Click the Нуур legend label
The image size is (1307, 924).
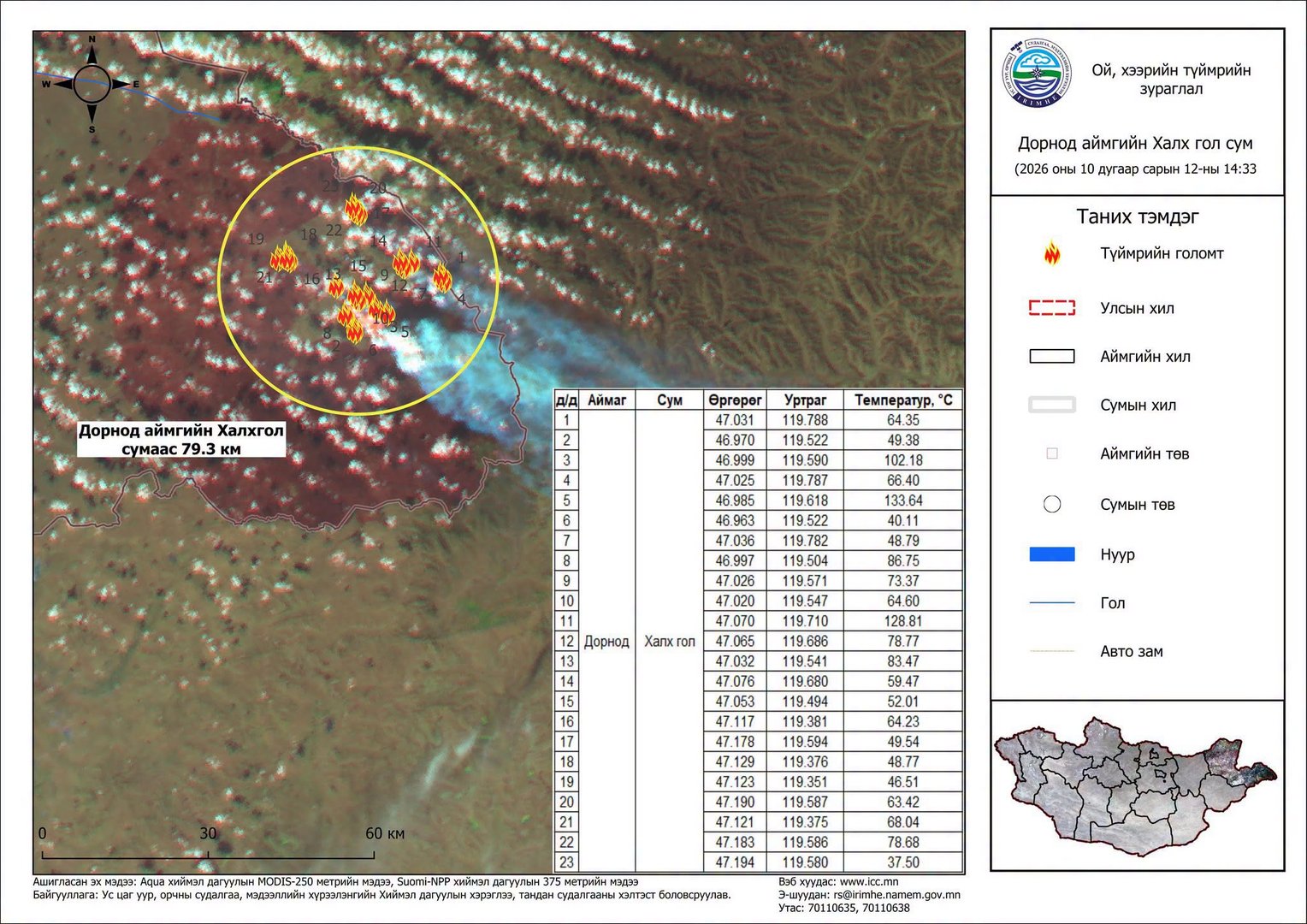(x=1117, y=554)
